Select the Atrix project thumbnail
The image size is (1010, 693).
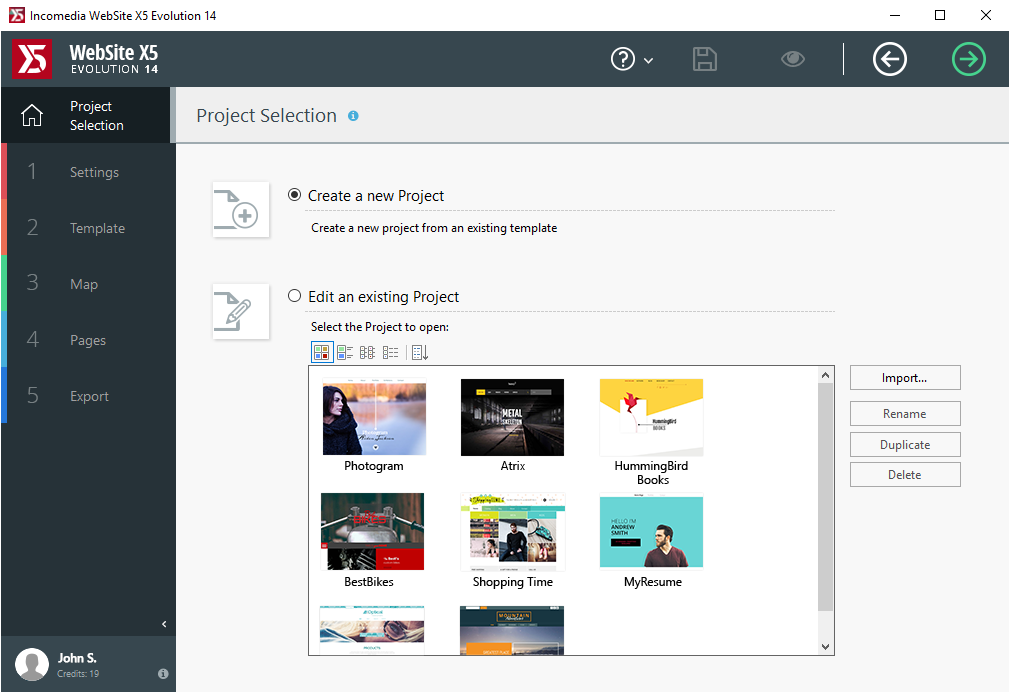point(512,418)
